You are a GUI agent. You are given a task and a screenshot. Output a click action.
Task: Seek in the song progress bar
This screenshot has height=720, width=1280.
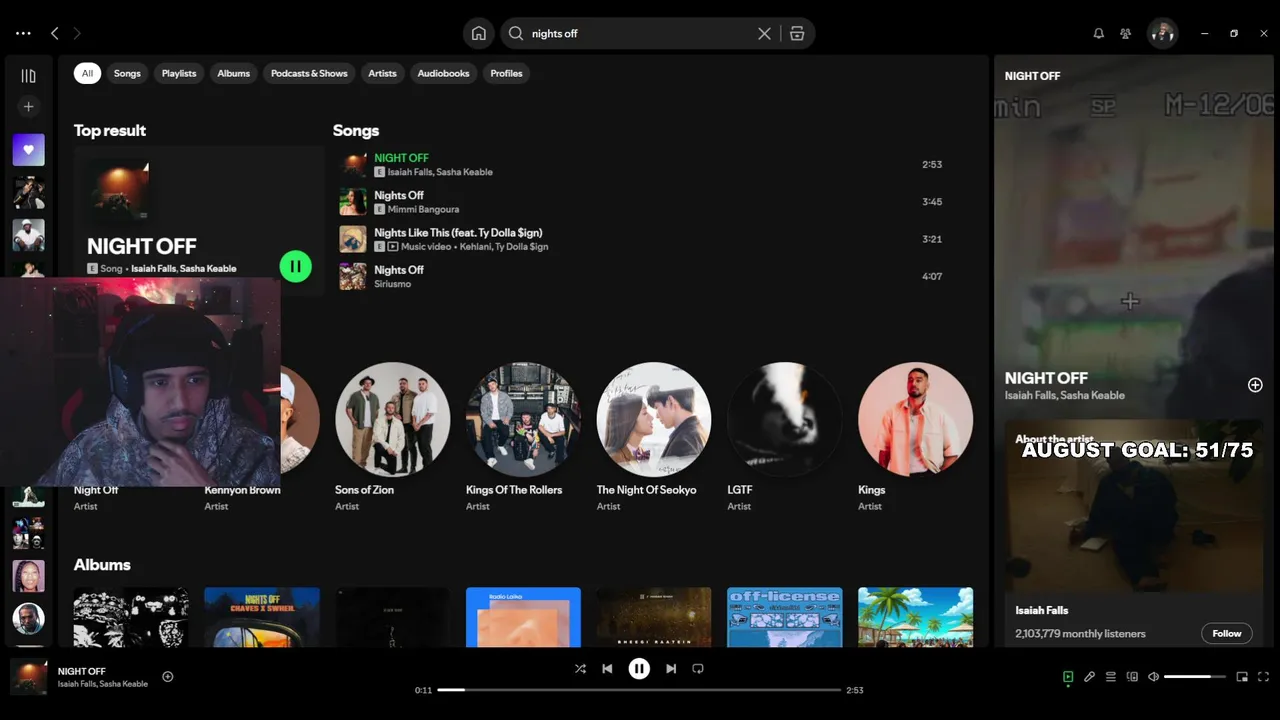click(639, 690)
